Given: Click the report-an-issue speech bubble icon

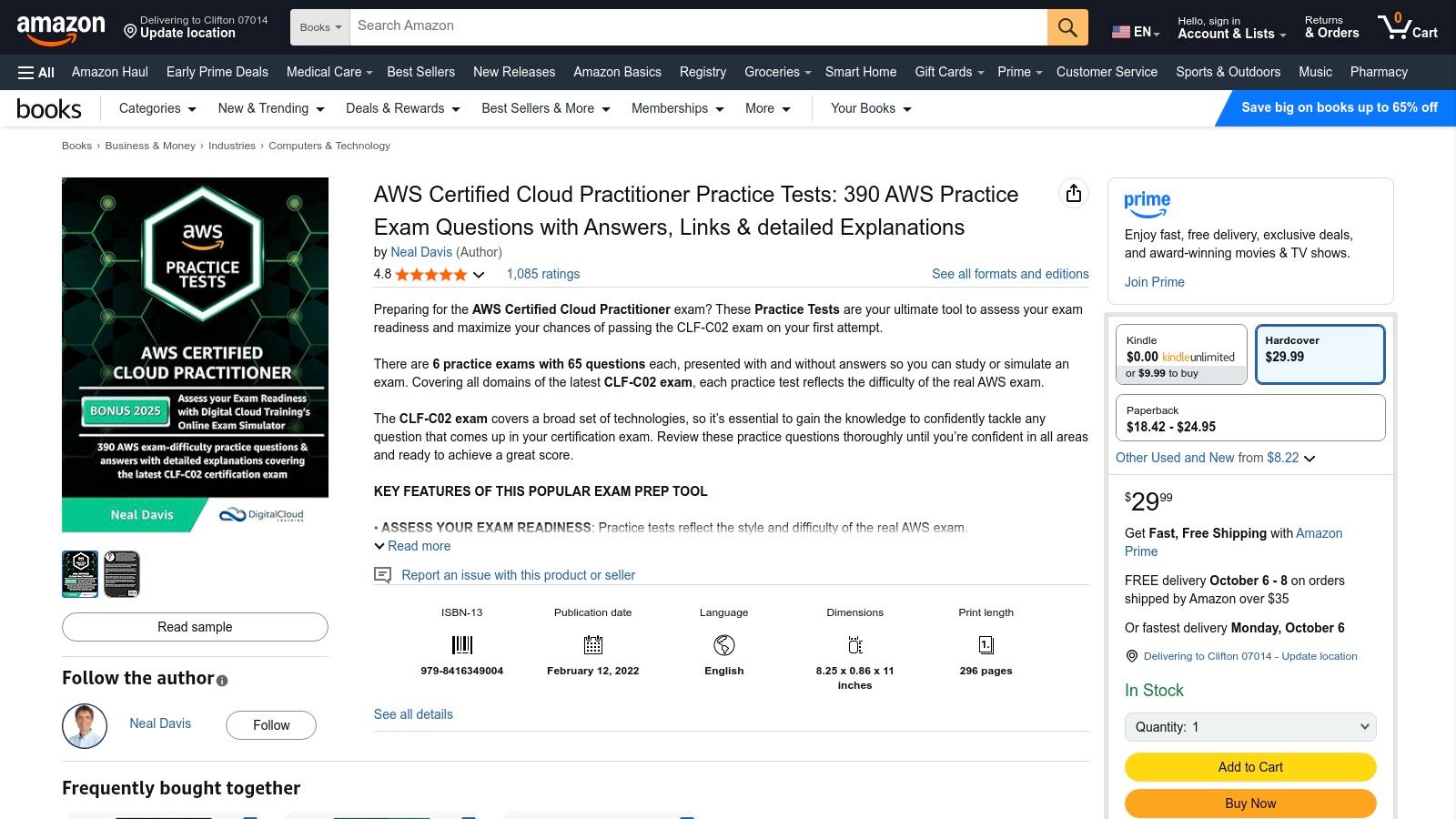Looking at the screenshot, I should click(382, 574).
